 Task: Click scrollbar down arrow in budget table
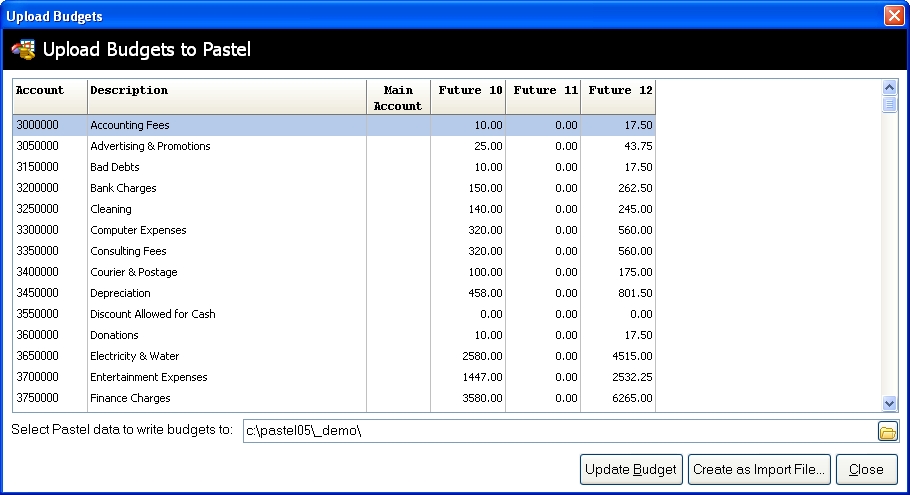889,403
